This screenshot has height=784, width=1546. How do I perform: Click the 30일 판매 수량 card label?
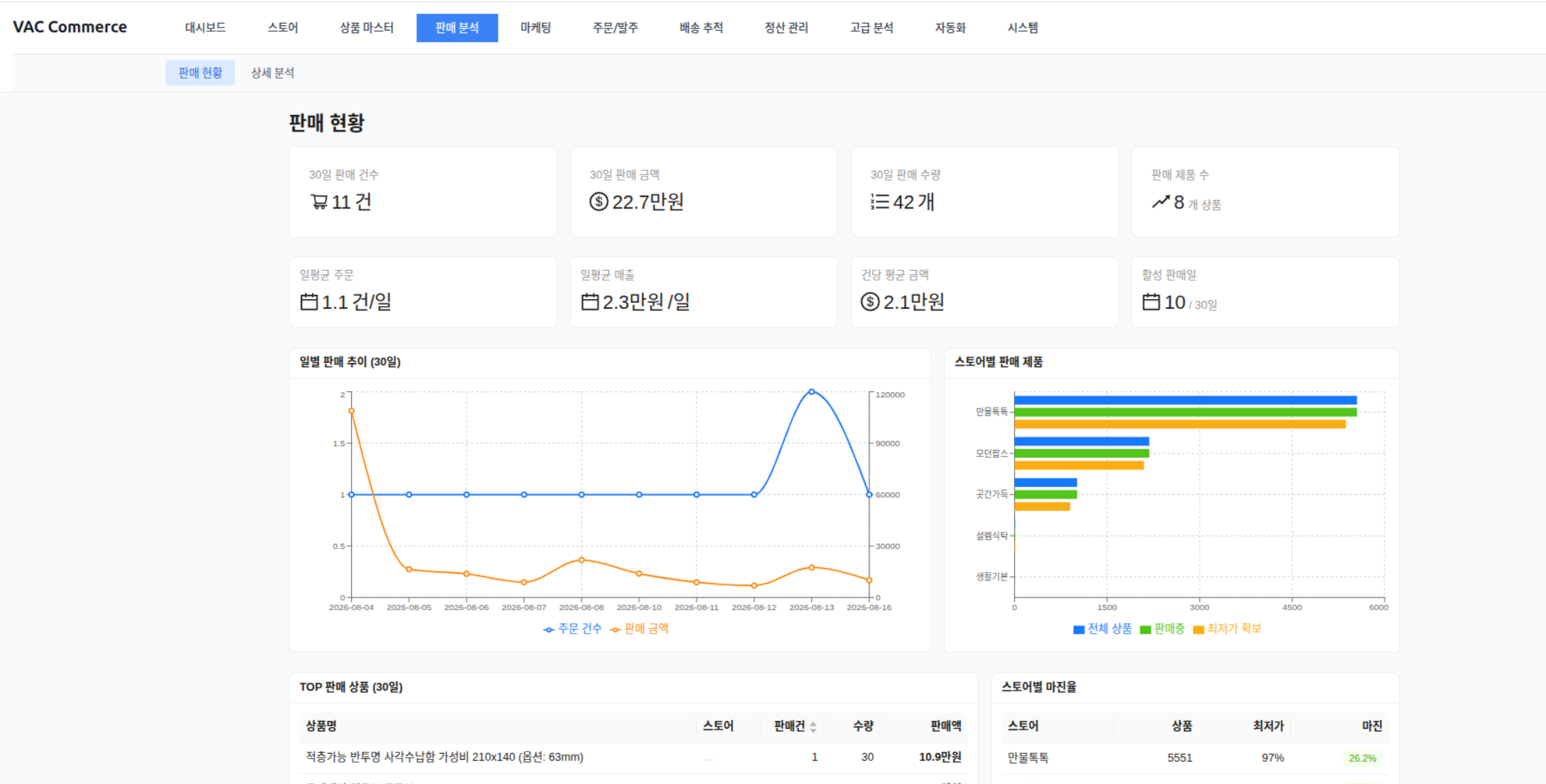point(906,175)
